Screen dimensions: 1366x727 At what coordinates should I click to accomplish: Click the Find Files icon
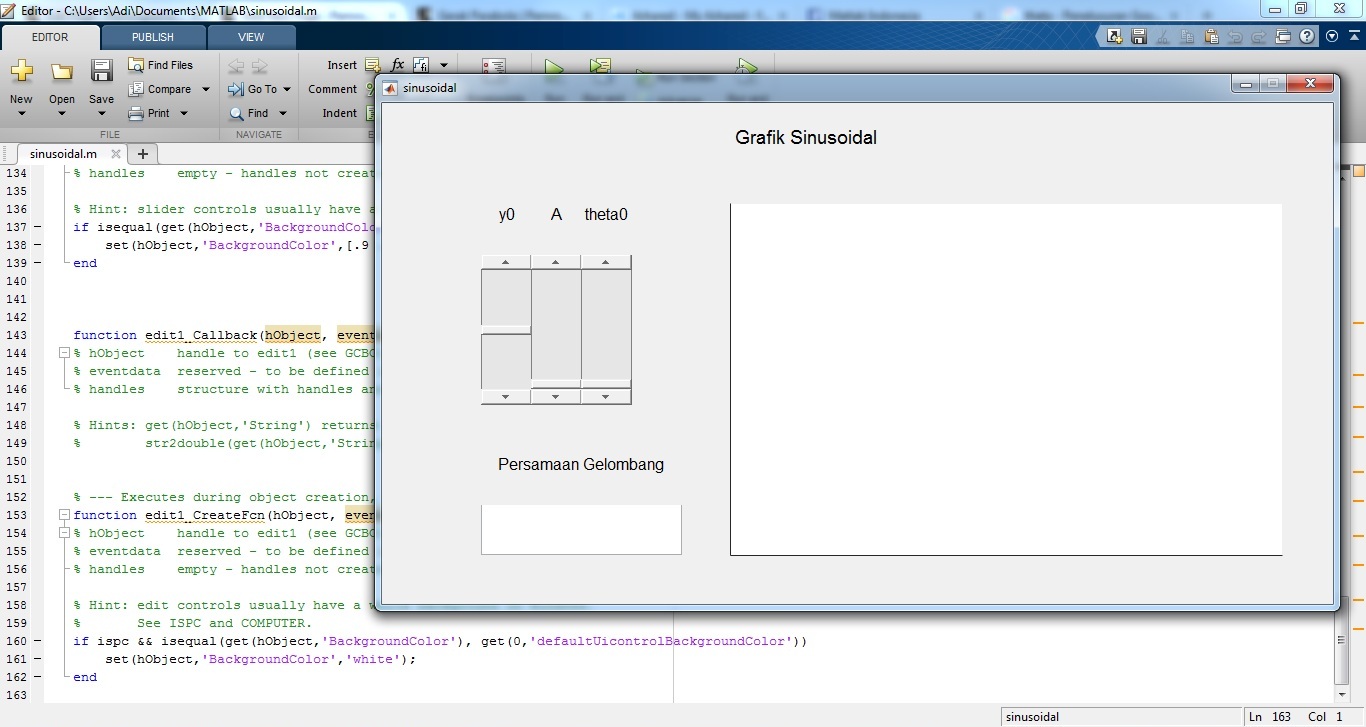tap(137, 65)
